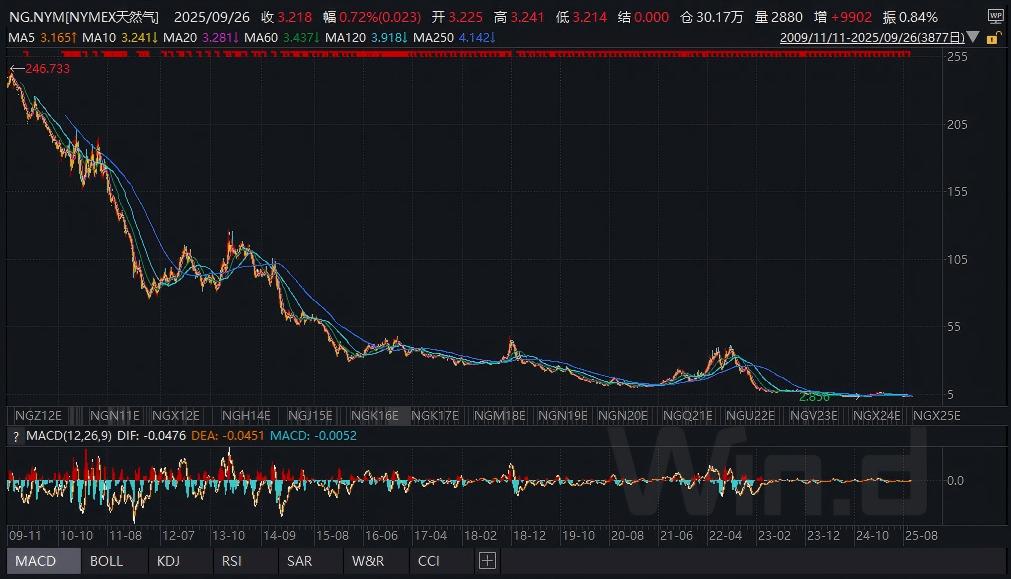This screenshot has width=1011, height=579.
Task: Select the NGX25E contract marker
Action: [936, 415]
